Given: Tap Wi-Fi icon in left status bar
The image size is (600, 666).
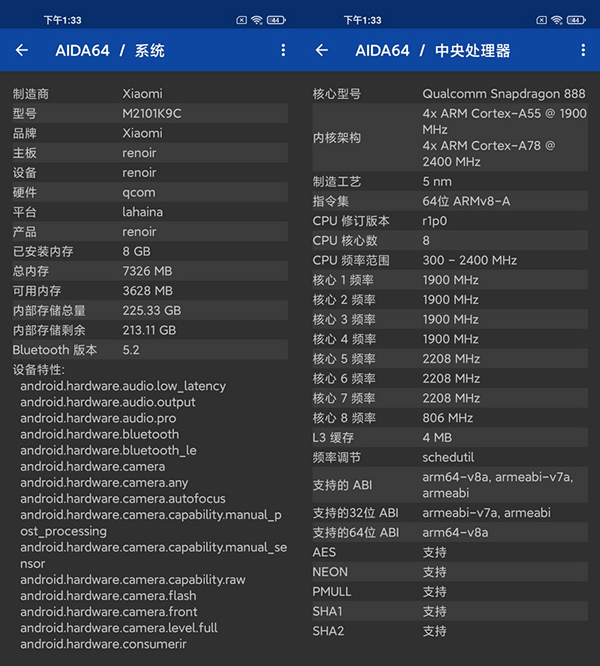Looking at the screenshot, I should point(257,20).
